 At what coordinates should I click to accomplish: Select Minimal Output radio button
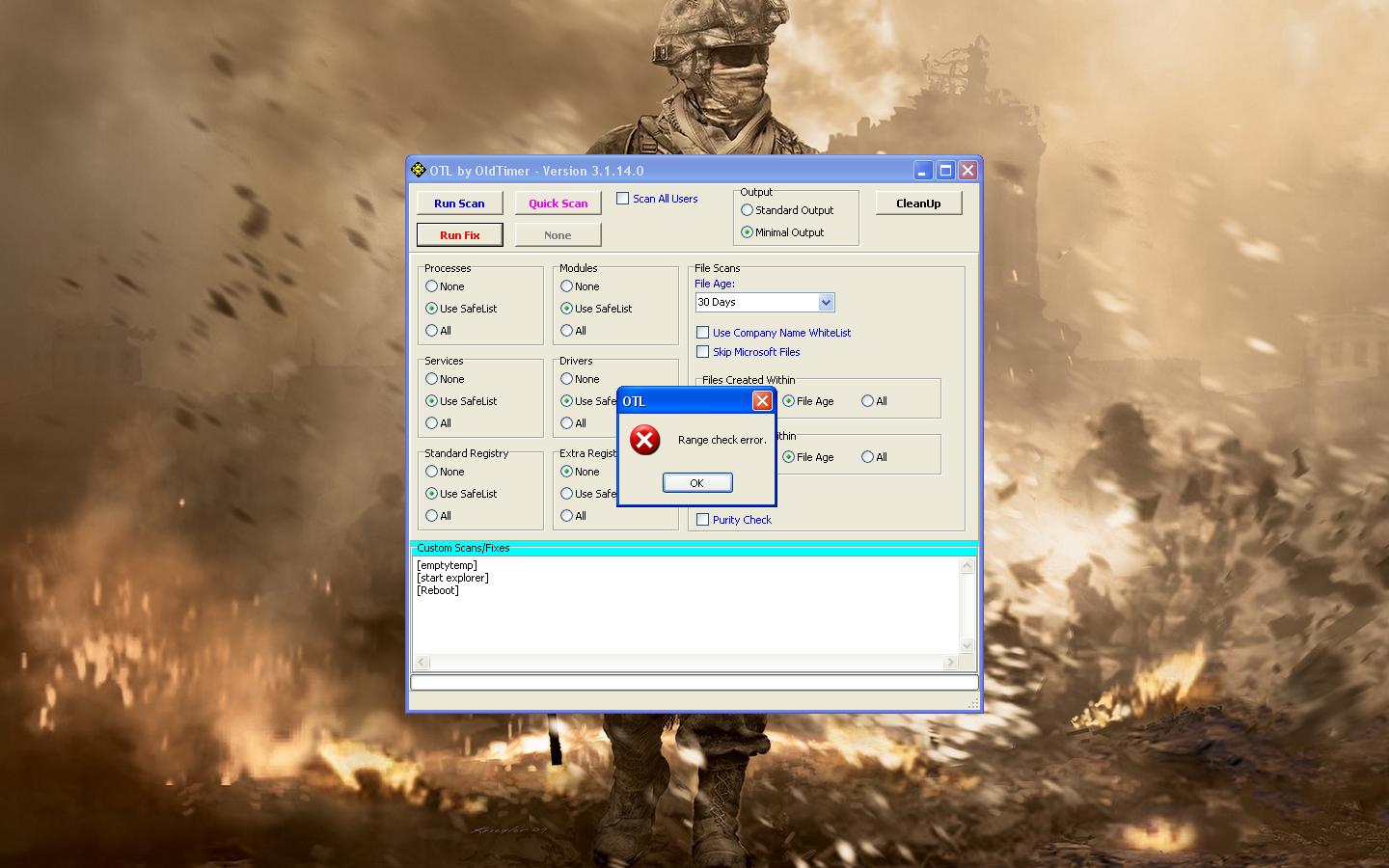(747, 232)
